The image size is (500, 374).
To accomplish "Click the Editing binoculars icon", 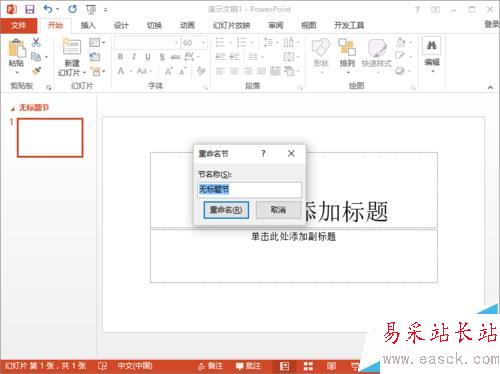I will pyautogui.click(x=432, y=45).
